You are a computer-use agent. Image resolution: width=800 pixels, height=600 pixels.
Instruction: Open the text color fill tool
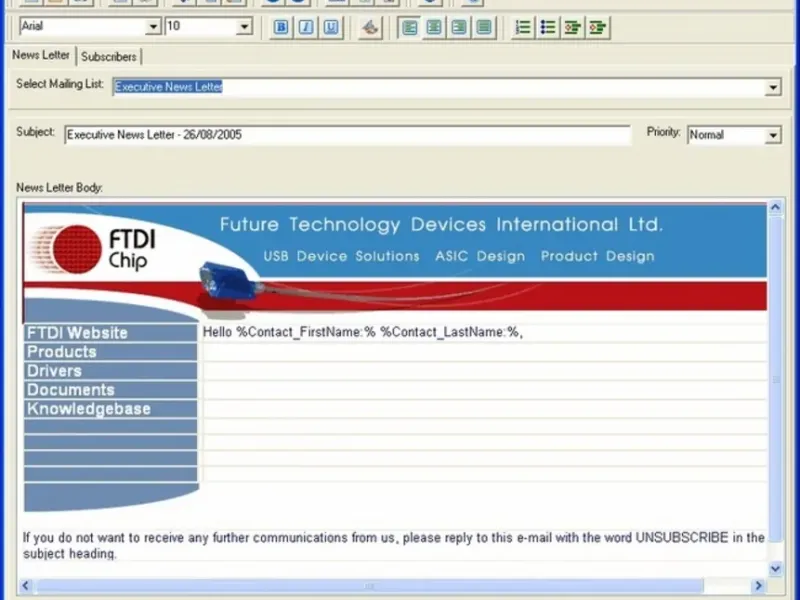370,27
